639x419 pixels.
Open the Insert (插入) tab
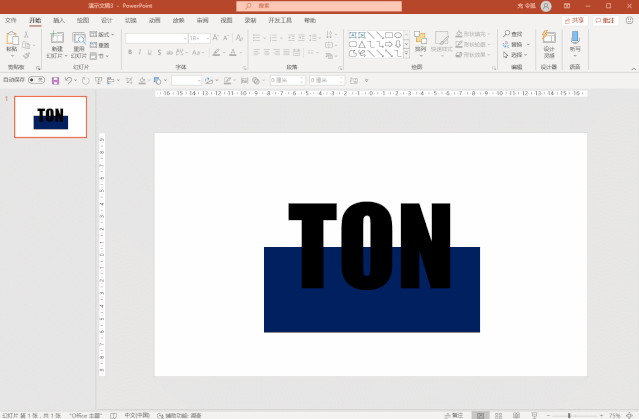click(x=59, y=20)
